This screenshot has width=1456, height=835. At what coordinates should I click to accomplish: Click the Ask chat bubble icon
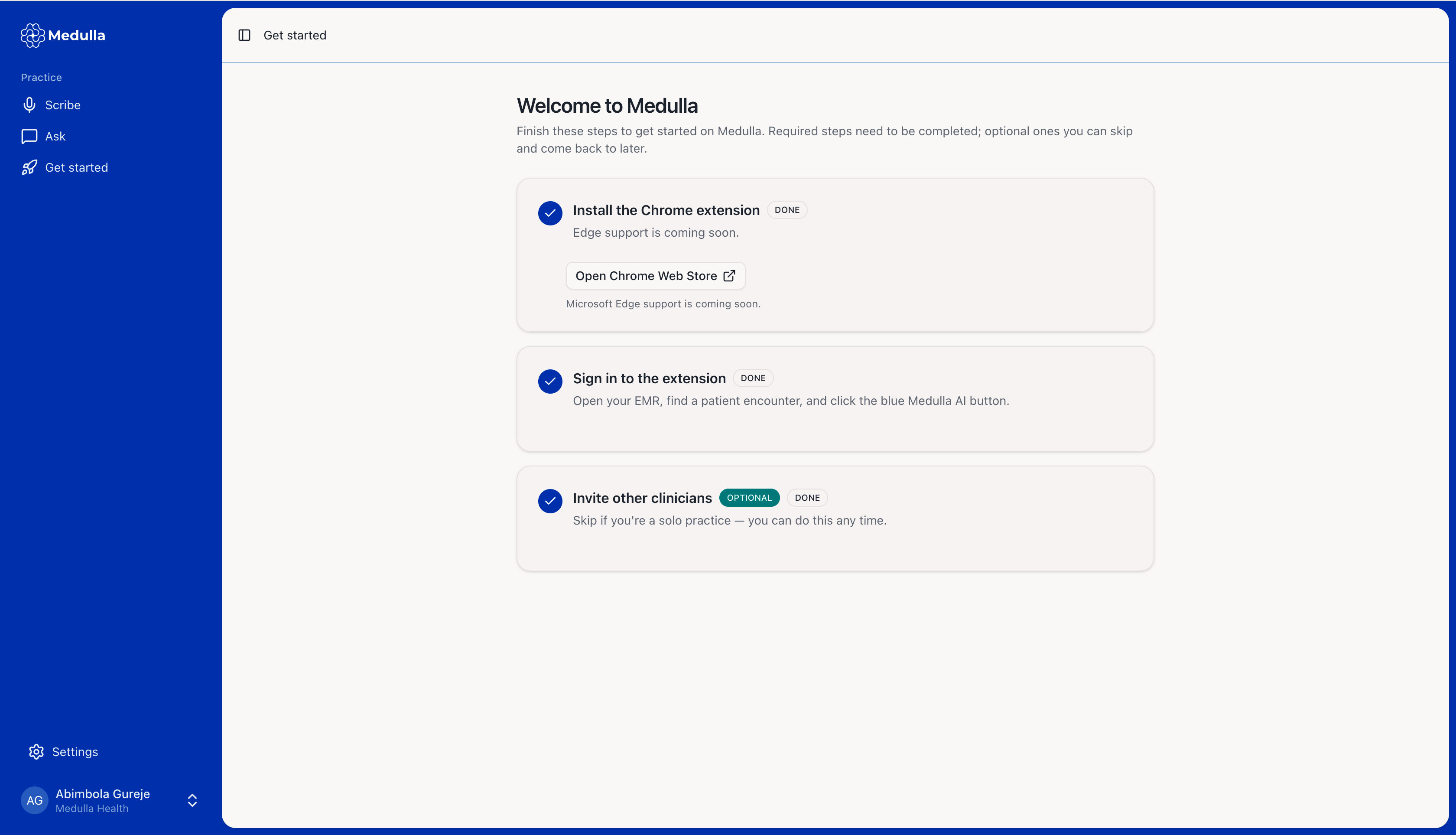point(29,137)
